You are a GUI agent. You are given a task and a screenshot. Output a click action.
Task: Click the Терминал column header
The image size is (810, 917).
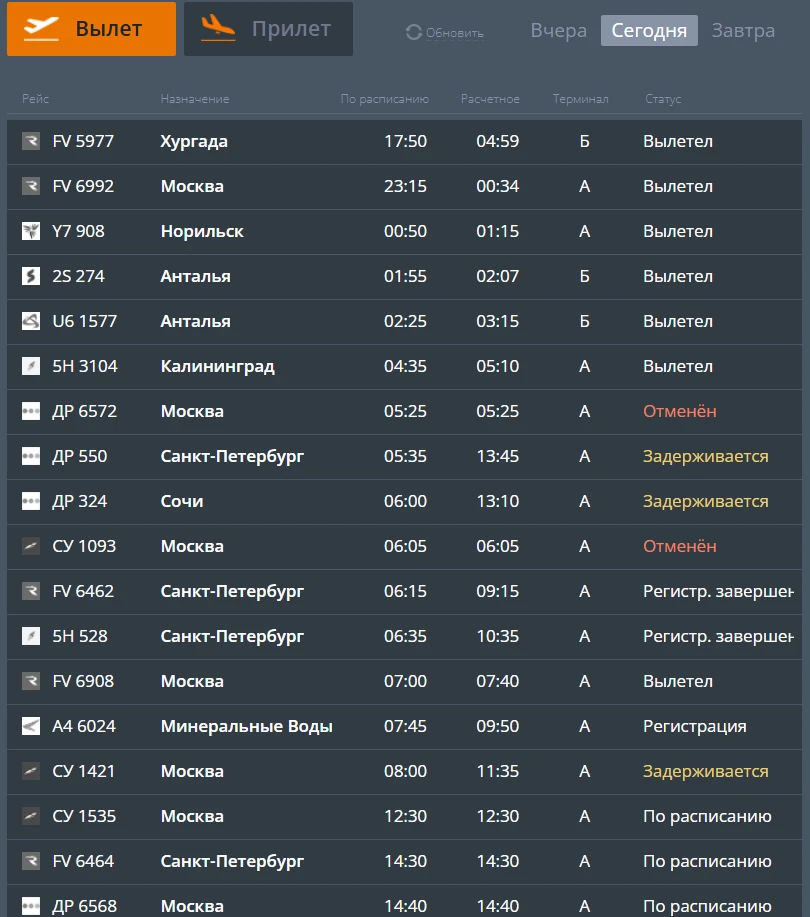point(581,99)
